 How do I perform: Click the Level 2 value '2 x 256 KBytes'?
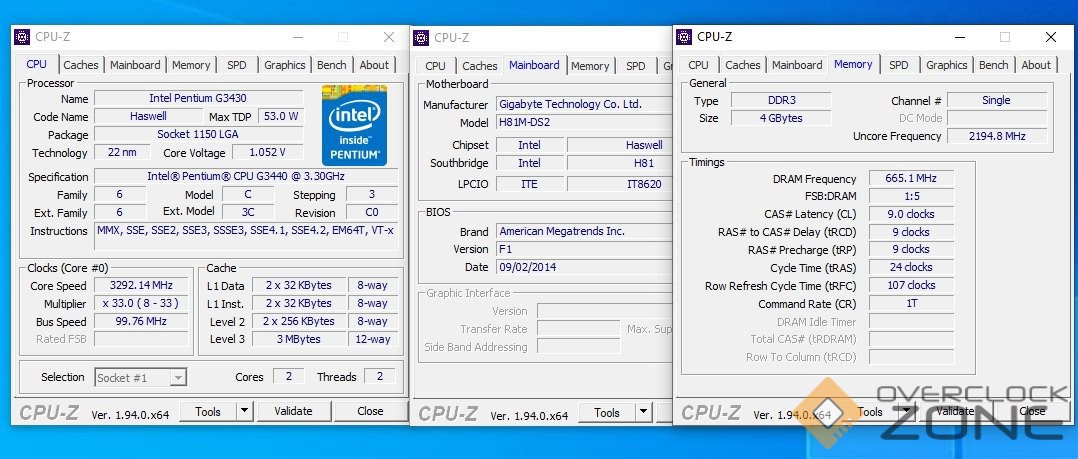(x=298, y=322)
